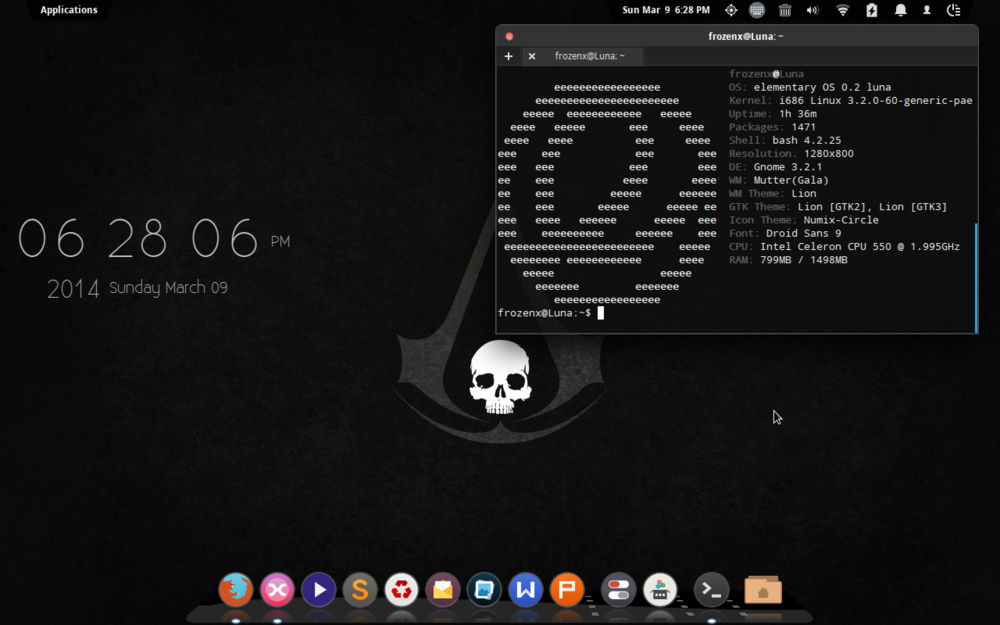Open the battery power indicator
The width and height of the screenshot is (1000, 625).
[871, 10]
